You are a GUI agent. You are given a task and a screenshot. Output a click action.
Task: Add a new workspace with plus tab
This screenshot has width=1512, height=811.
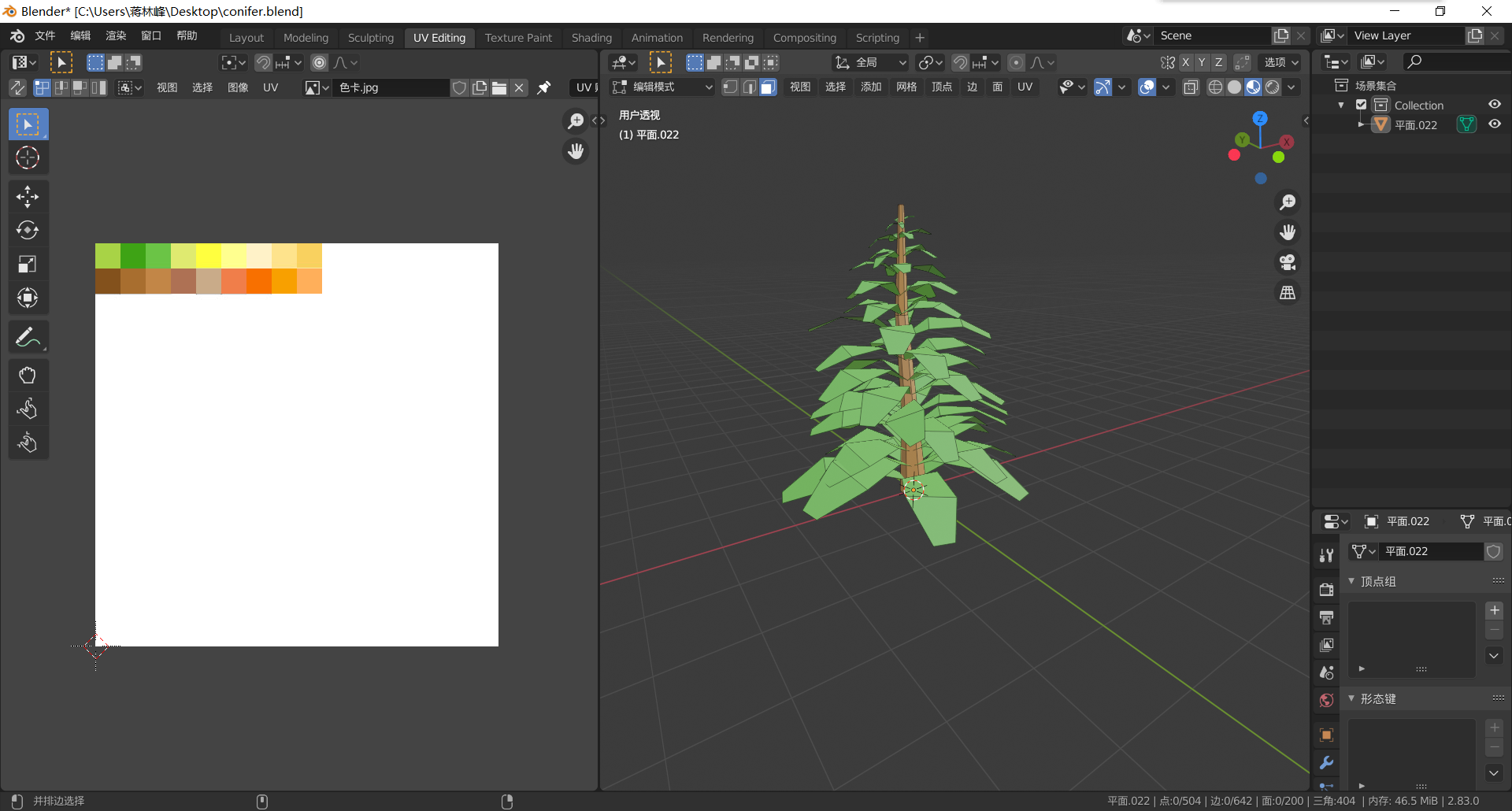click(x=920, y=38)
